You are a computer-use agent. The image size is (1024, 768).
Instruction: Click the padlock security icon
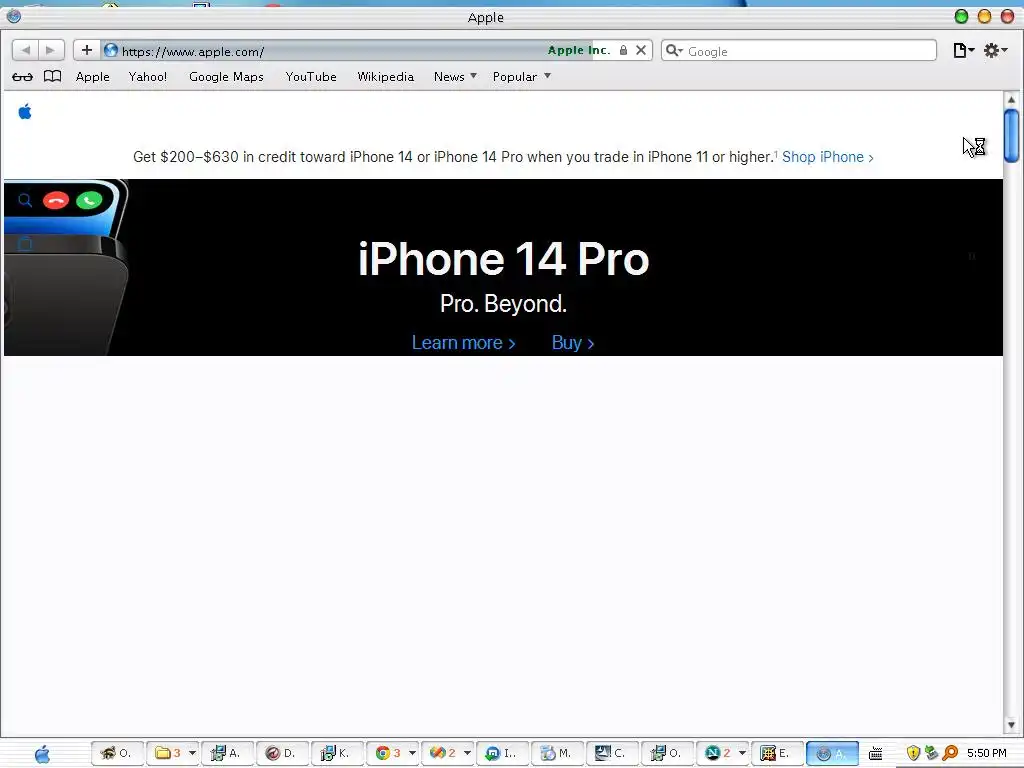(623, 50)
